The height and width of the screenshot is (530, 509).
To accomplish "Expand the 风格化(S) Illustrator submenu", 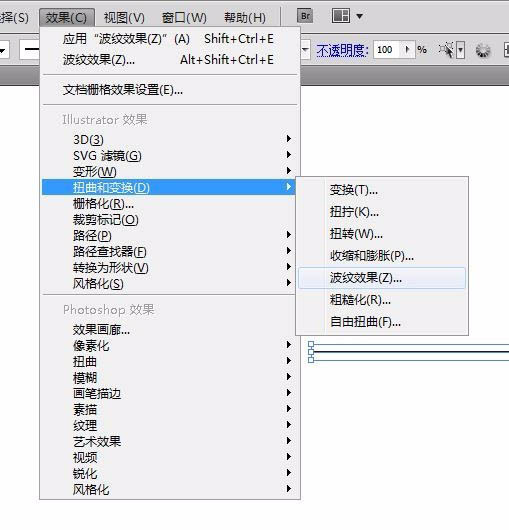I will point(170,284).
